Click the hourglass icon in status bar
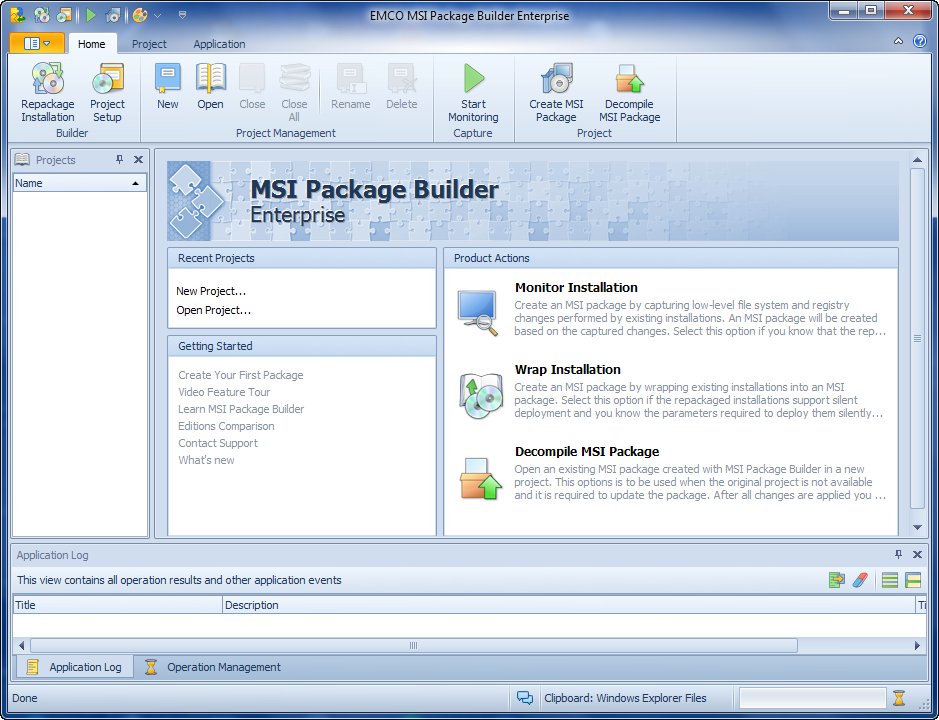Image resolution: width=939 pixels, height=720 pixels. [x=899, y=698]
